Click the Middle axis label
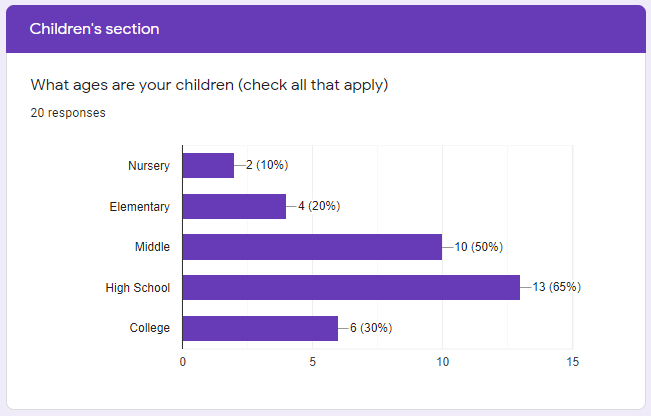651x416 pixels. [151, 247]
